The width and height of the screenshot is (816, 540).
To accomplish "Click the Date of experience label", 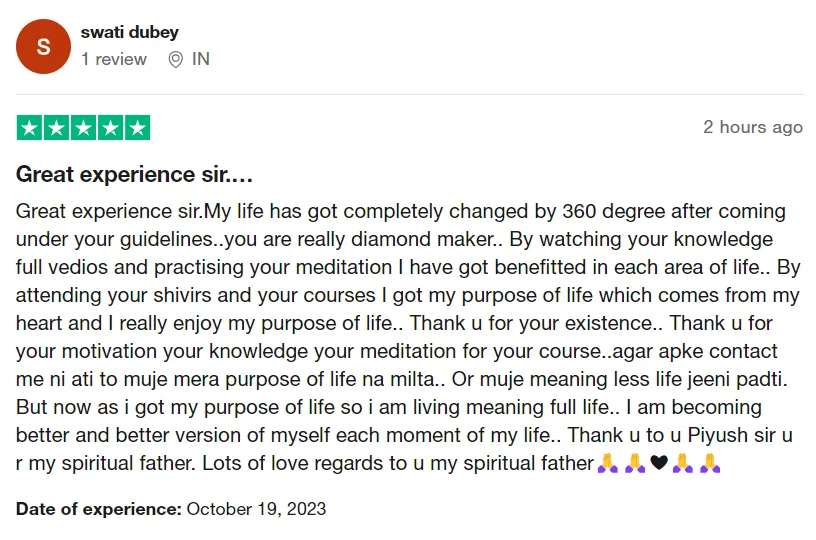I will coord(99,509).
